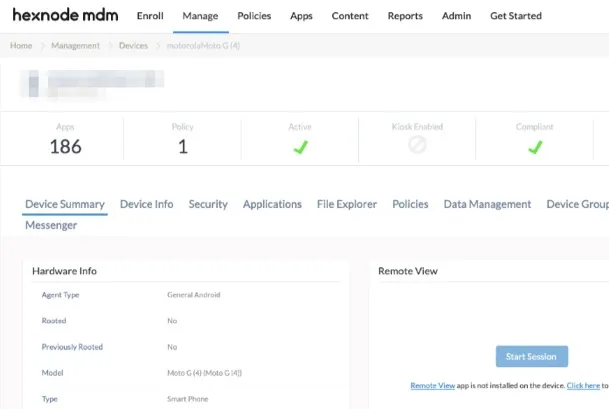This screenshot has height=409, width=609.
Task: Open the Messenger tab
Action: [x=51, y=225]
